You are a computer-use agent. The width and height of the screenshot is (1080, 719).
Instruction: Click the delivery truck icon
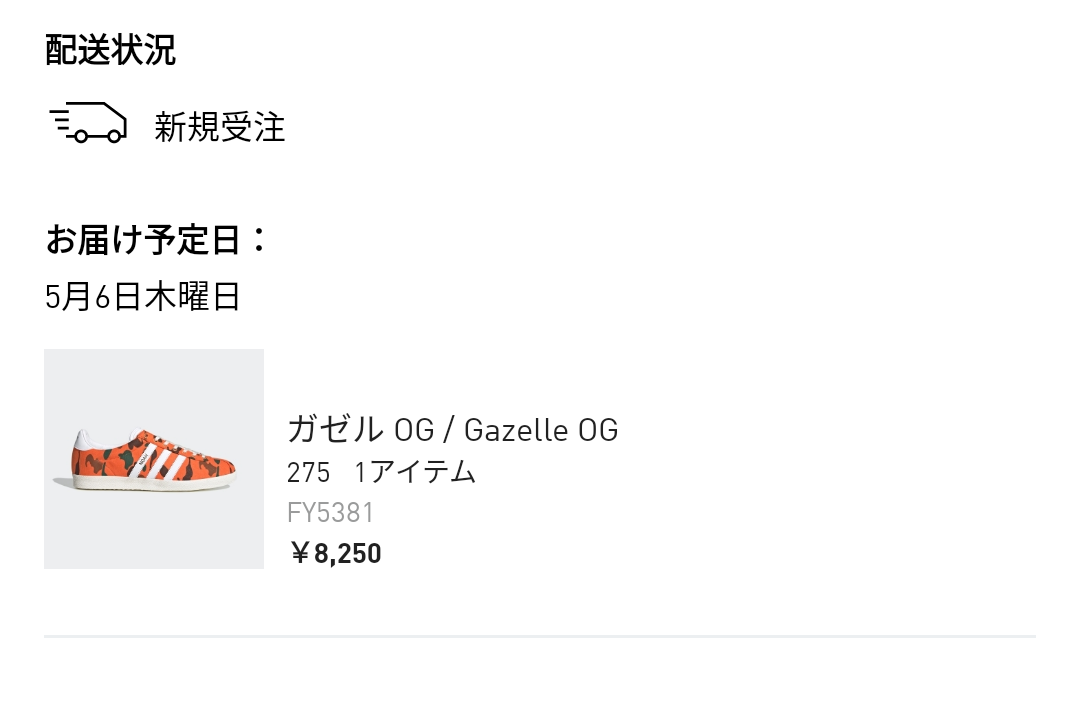point(89,124)
